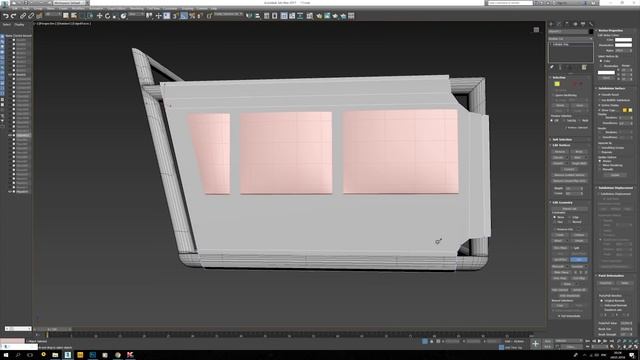
Task: Collapse the Selection rollout
Action: point(559,77)
